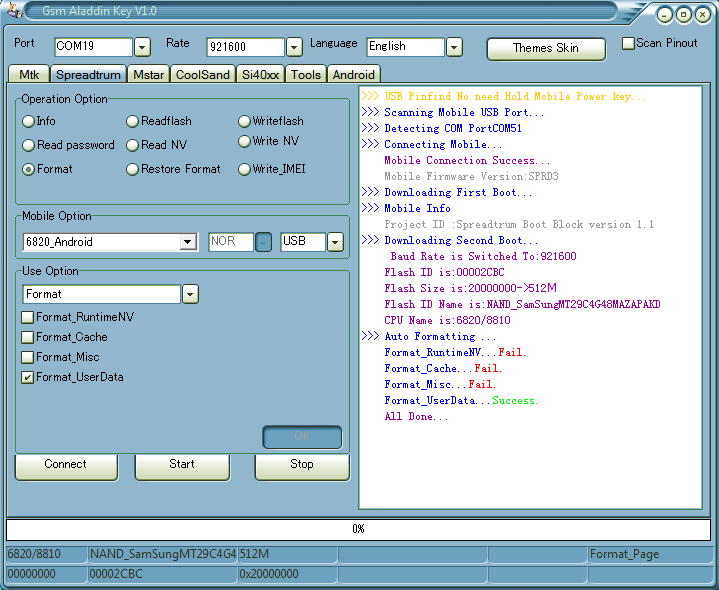Switch to the Mtk tab
Screen dimensions: 719x590
coord(29,75)
